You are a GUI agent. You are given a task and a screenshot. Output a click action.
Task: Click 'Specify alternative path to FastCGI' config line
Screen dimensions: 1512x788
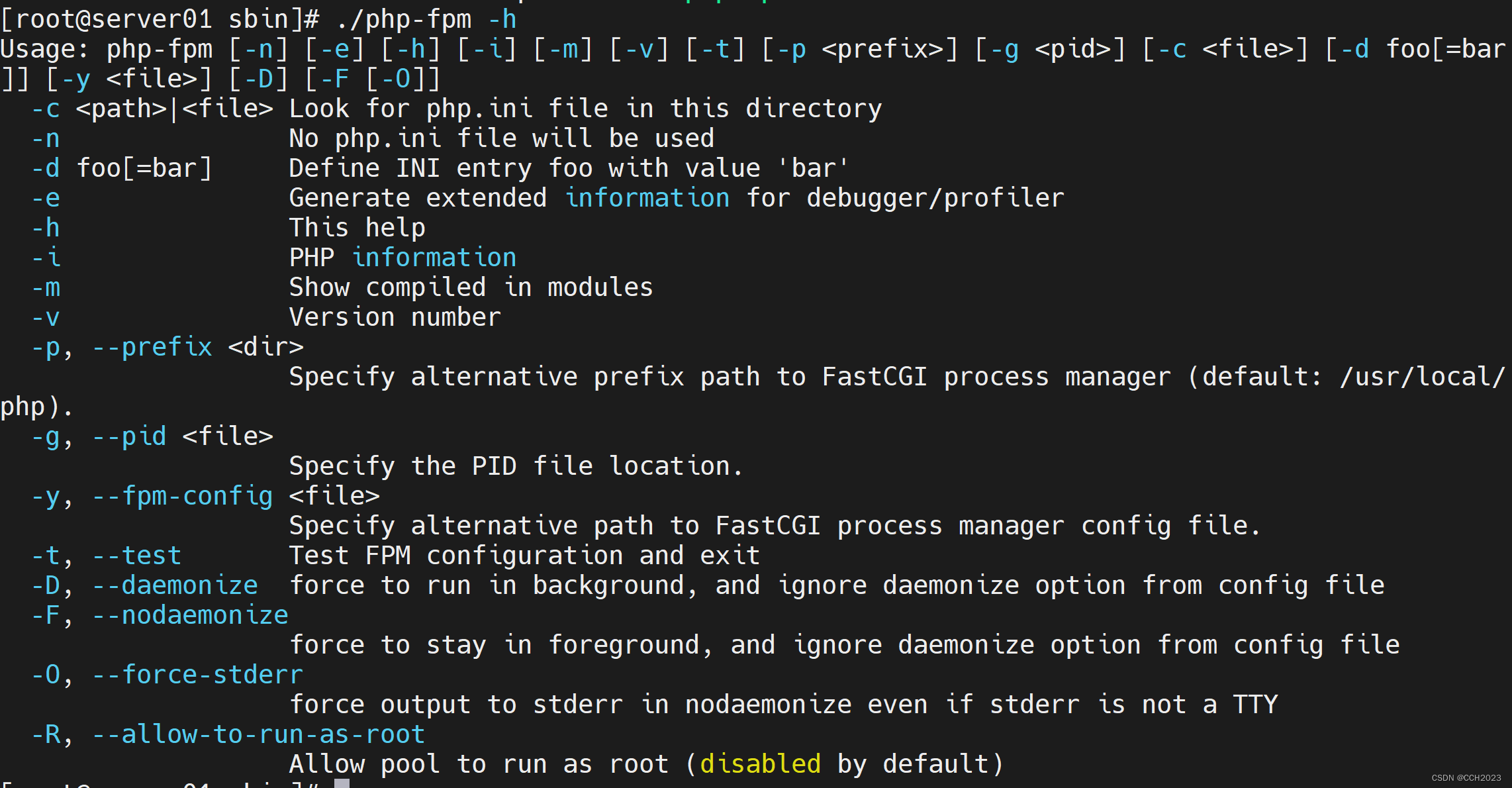(775, 526)
